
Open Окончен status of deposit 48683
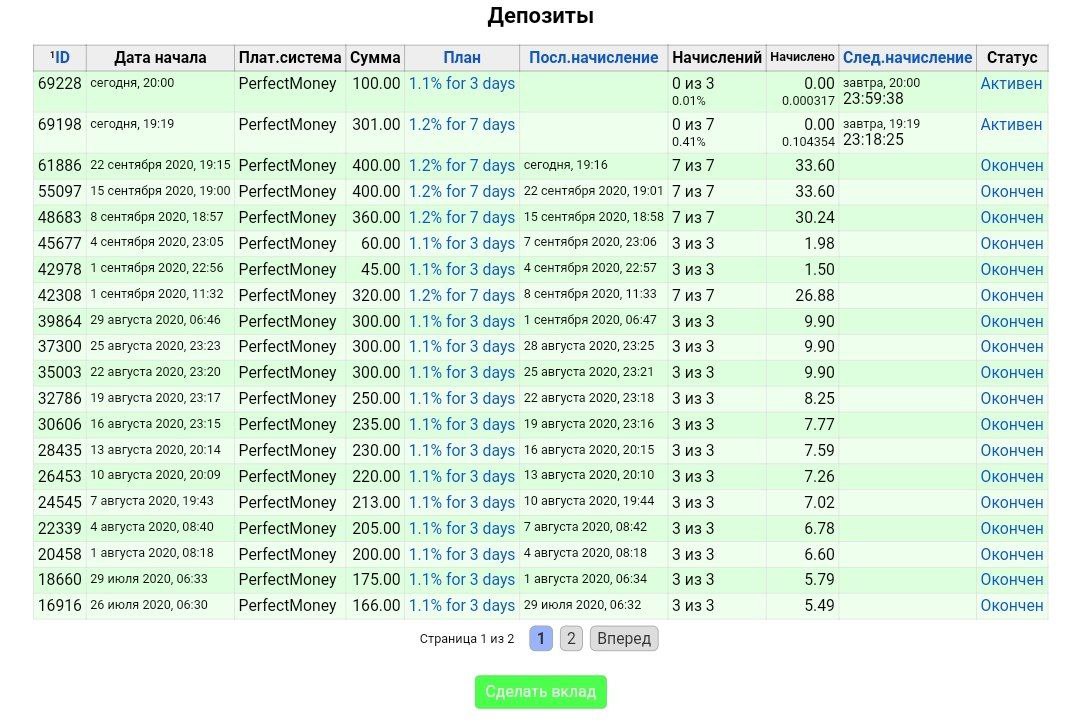coord(1012,218)
